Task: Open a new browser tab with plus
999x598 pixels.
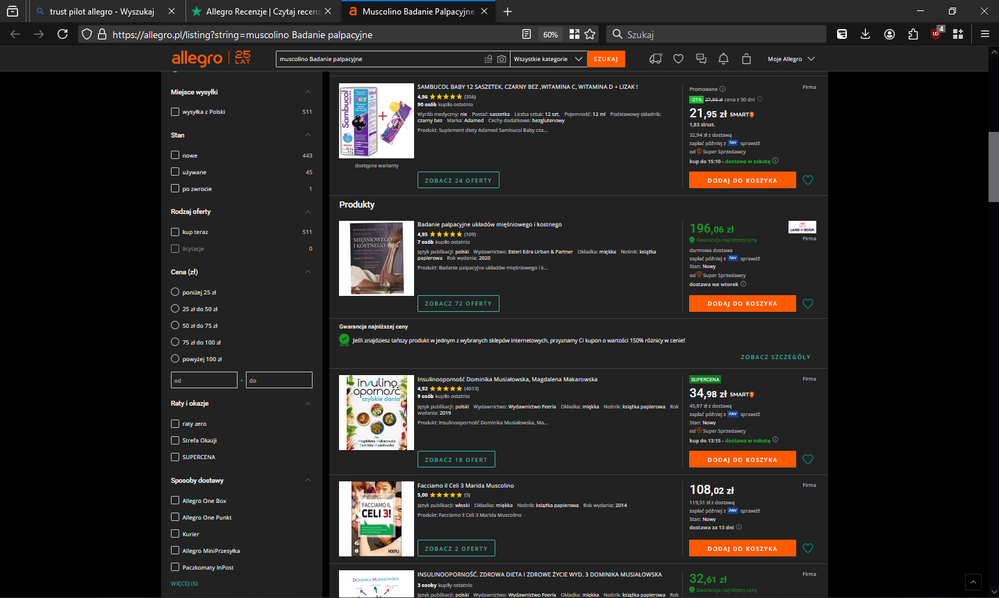Action: click(507, 11)
